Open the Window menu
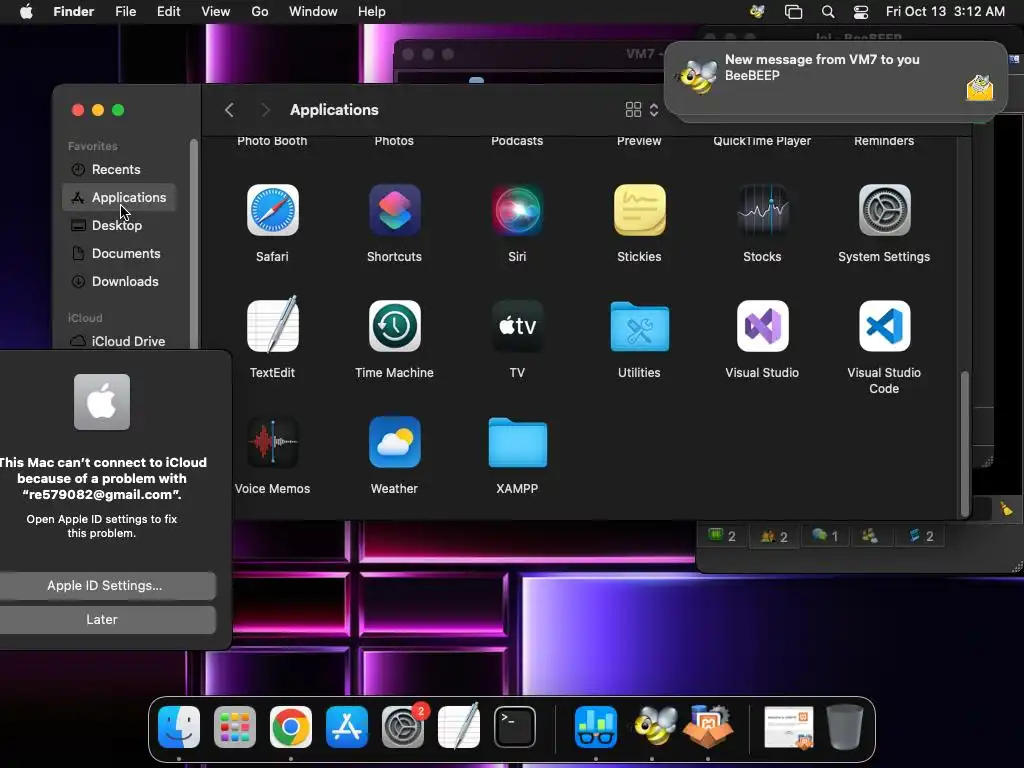The height and width of the screenshot is (768, 1024). pyautogui.click(x=313, y=12)
